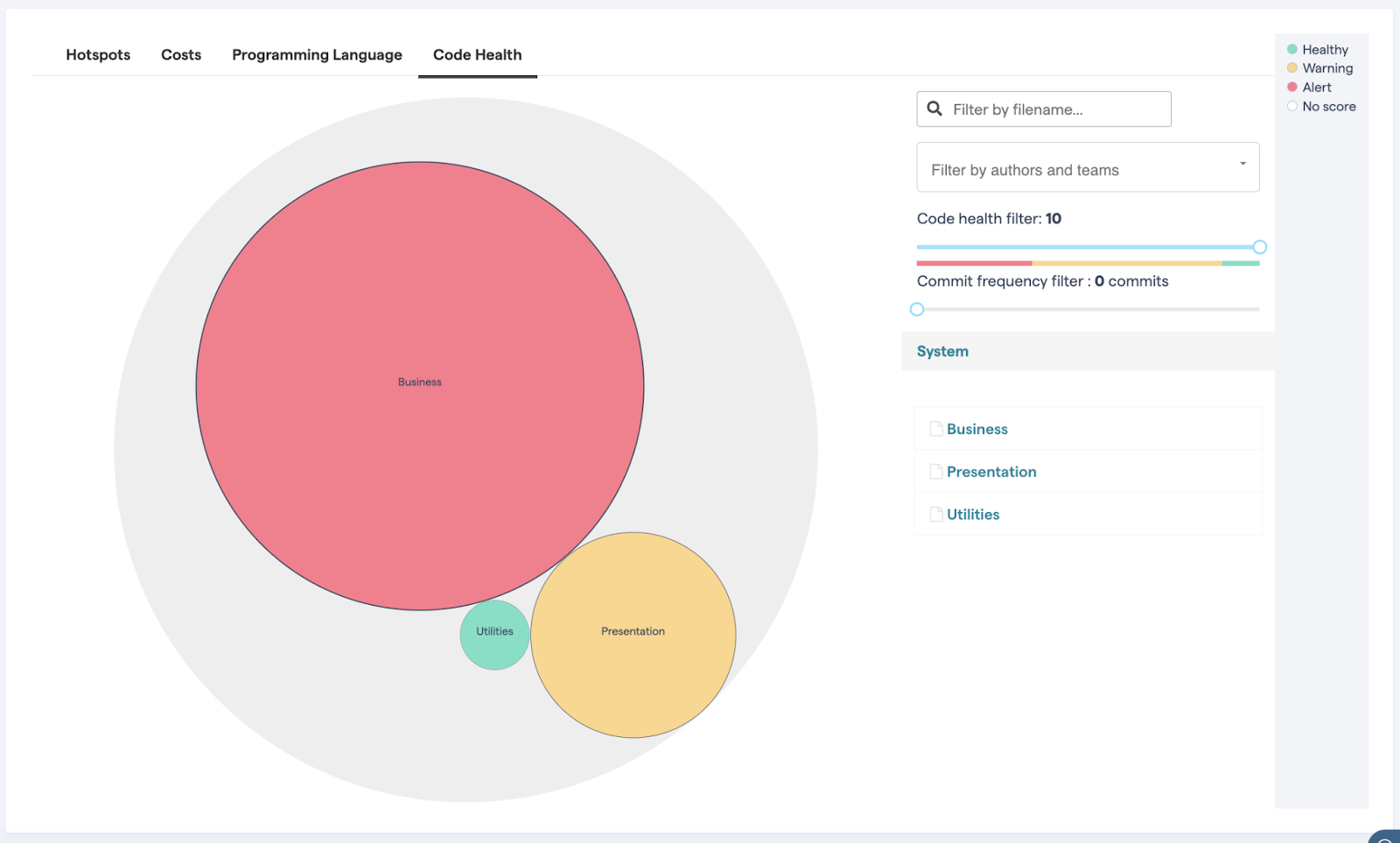Toggle the Healthy legend indicator

click(1291, 49)
